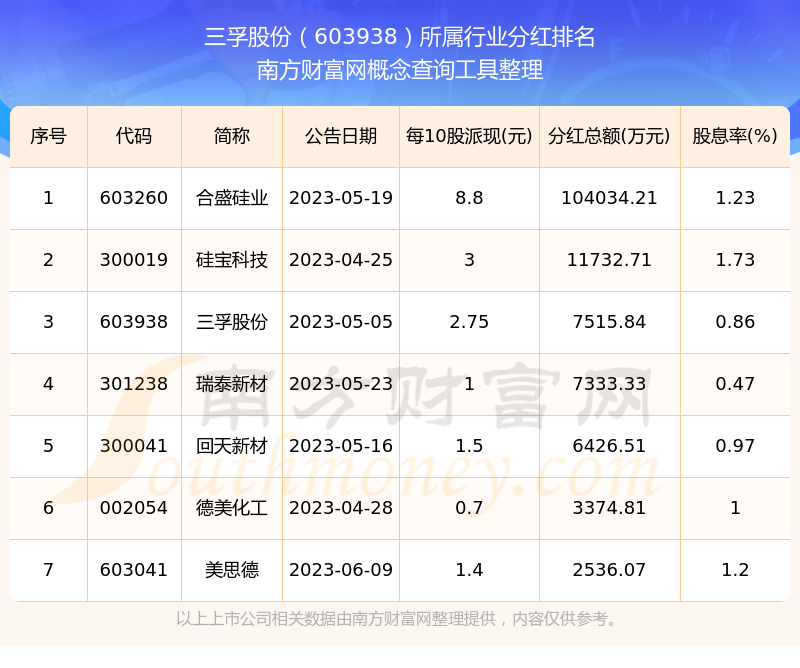The image size is (800, 668).
Task: Click the dividend yield 0.97
Action: [735, 446]
